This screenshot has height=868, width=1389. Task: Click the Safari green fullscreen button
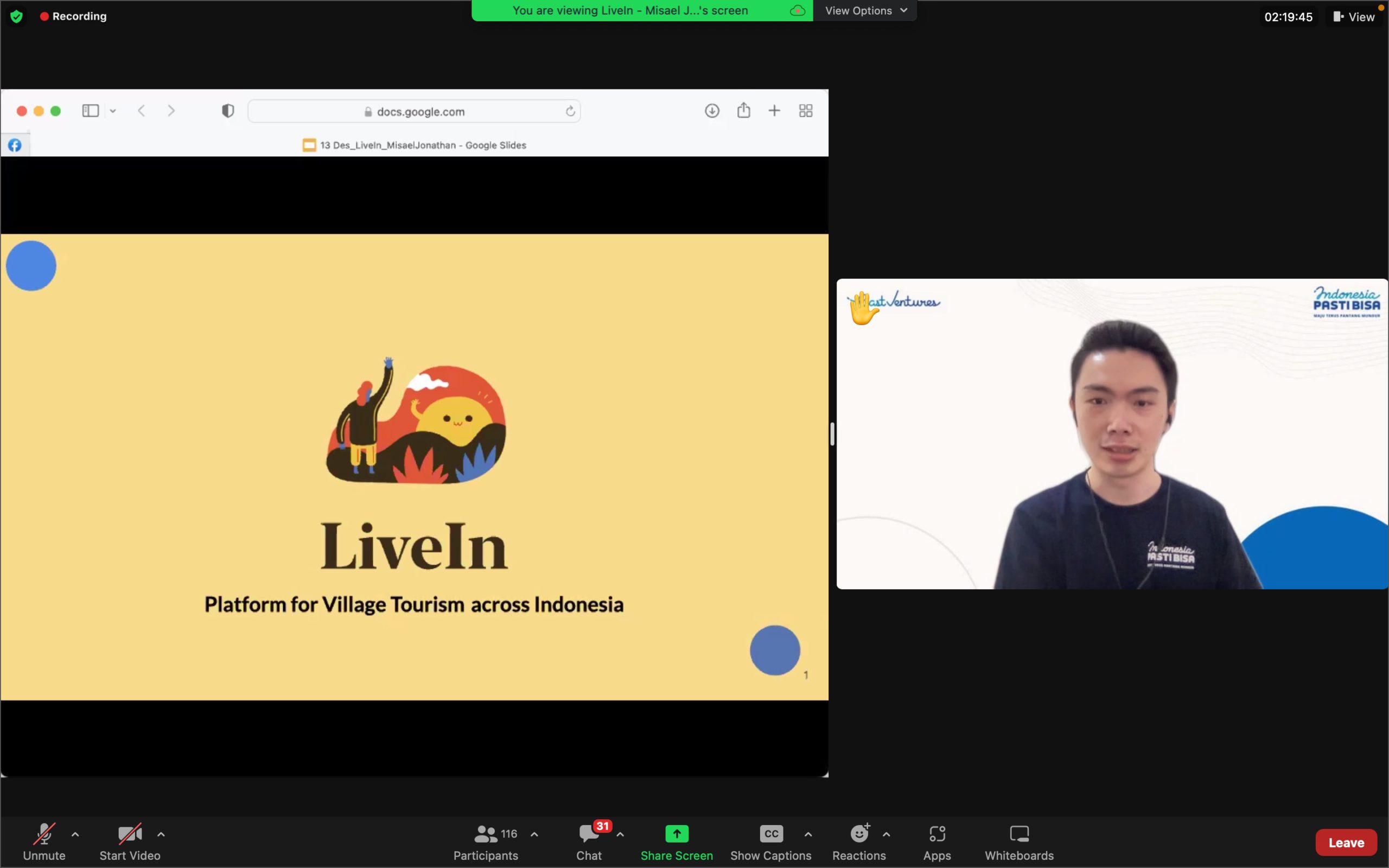click(x=56, y=111)
